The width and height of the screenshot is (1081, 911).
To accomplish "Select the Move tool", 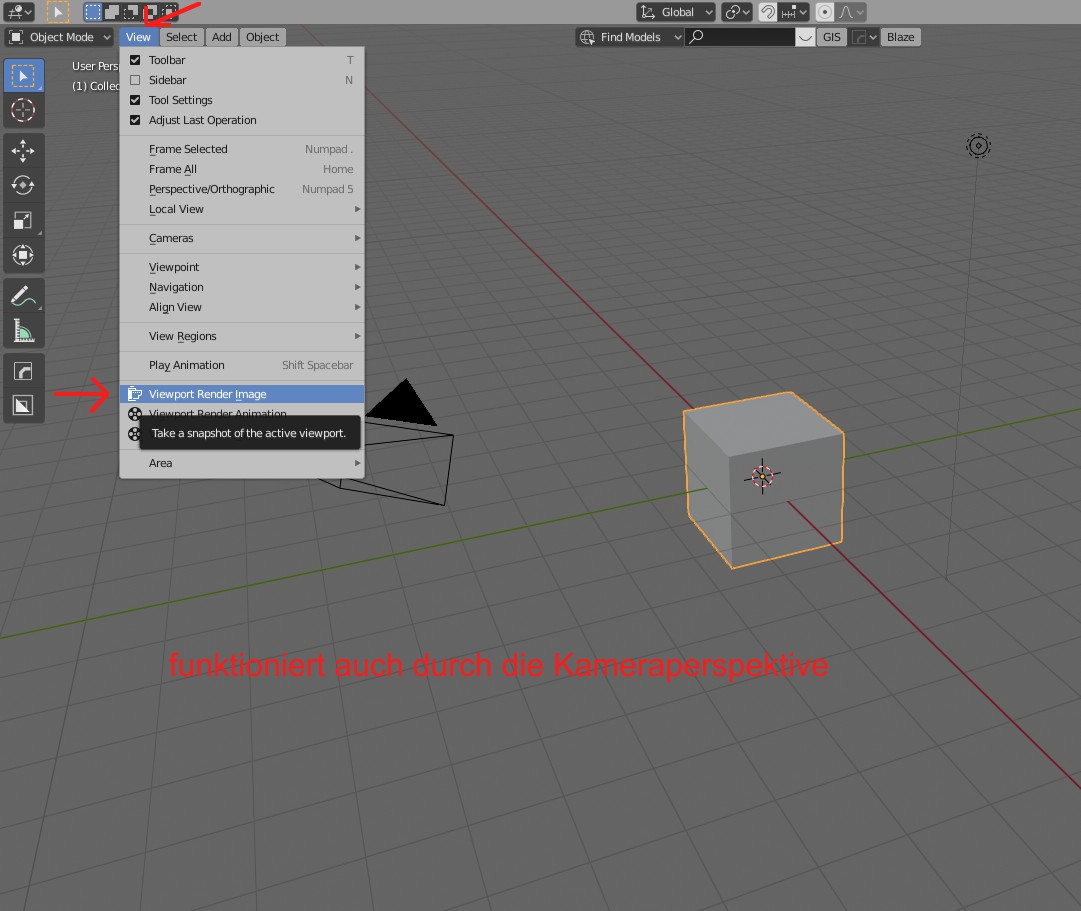I will (23, 151).
